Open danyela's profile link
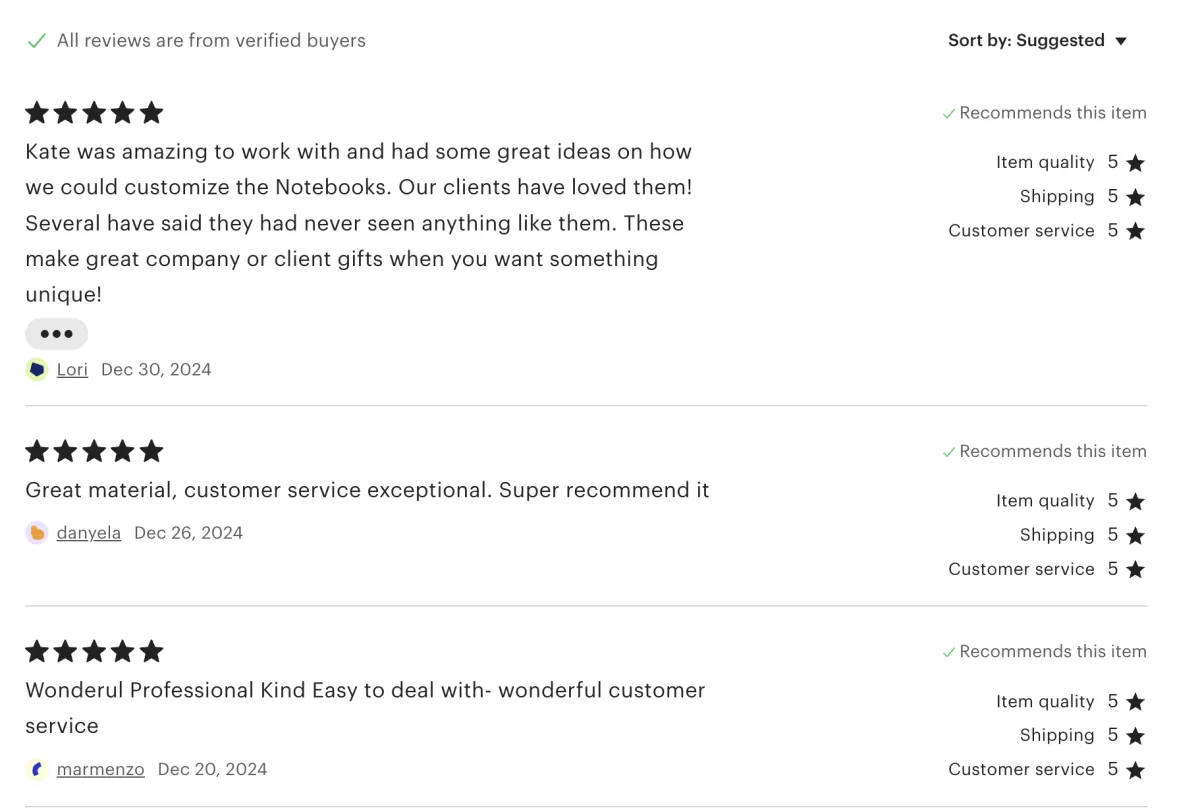 (88, 533)
